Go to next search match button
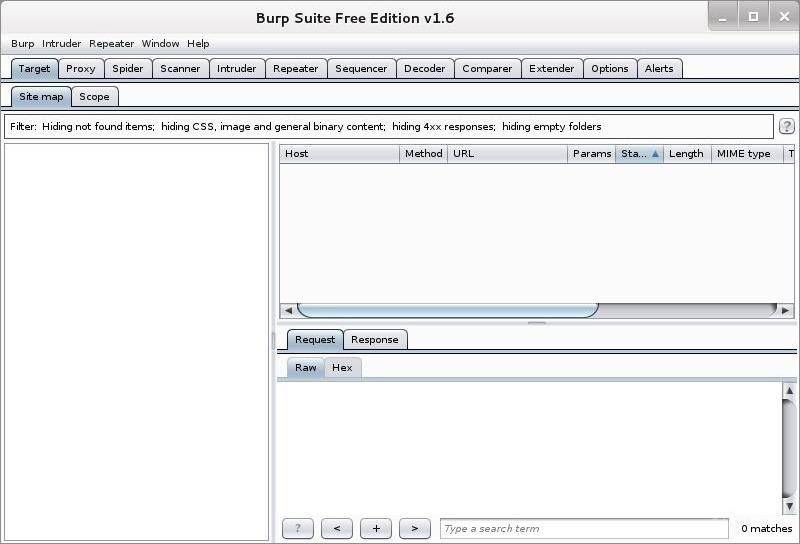 415,528
